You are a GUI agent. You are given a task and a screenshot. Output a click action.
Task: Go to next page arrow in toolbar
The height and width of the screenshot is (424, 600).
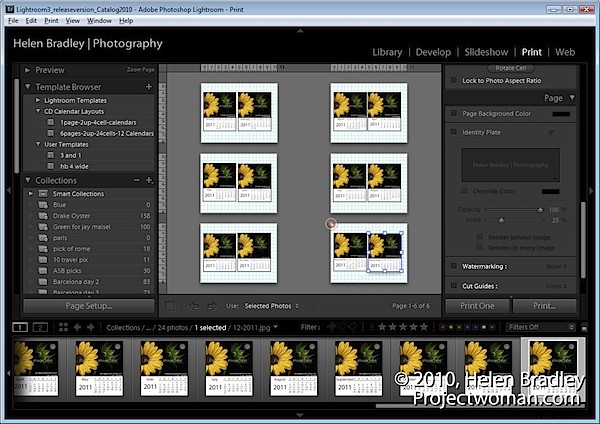pyautogui.click(x=212, y=306)
